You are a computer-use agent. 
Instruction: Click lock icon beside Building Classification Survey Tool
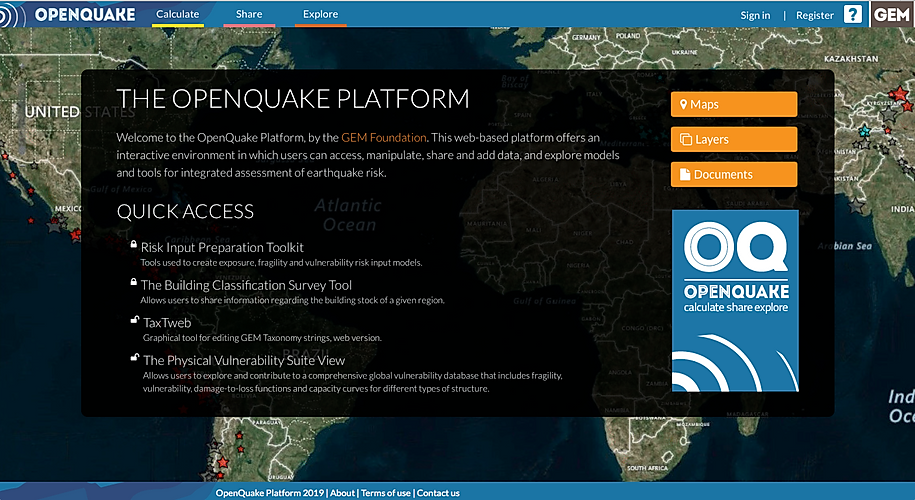(x=134, y=282)
